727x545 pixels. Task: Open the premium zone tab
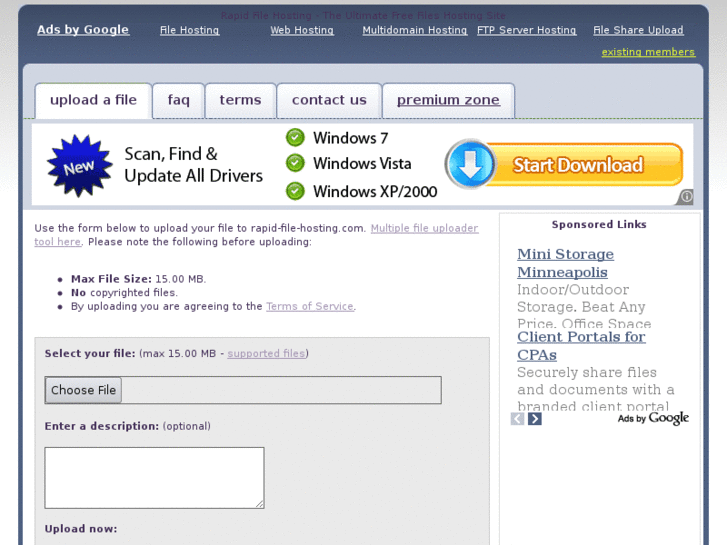pos(448,100)
